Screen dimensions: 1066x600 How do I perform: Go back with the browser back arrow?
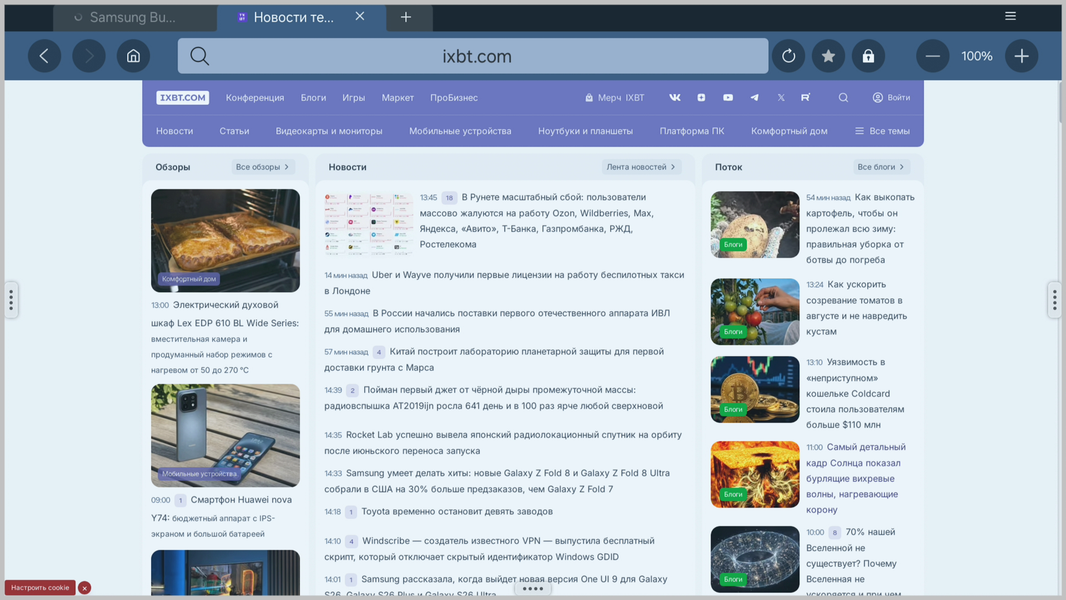tap(44, 56)
